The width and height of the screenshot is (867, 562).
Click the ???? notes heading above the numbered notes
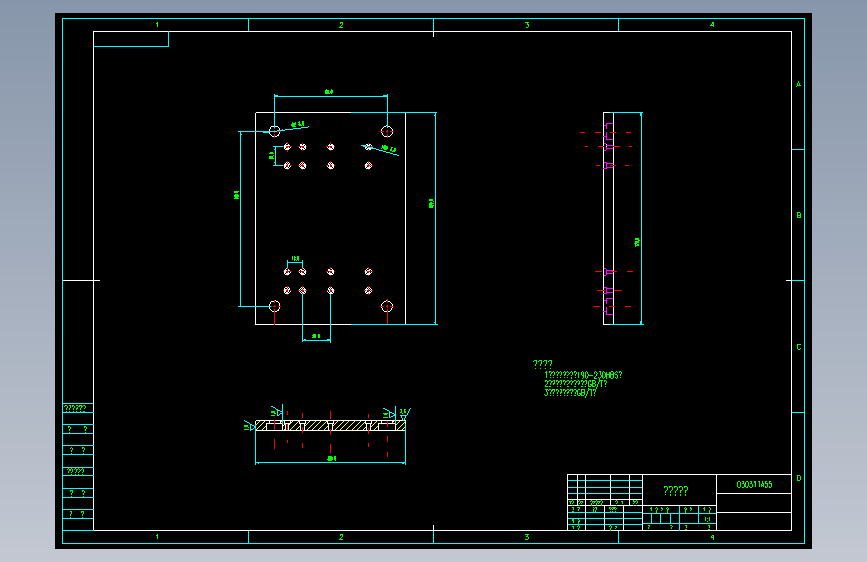(x=542, y=364)
